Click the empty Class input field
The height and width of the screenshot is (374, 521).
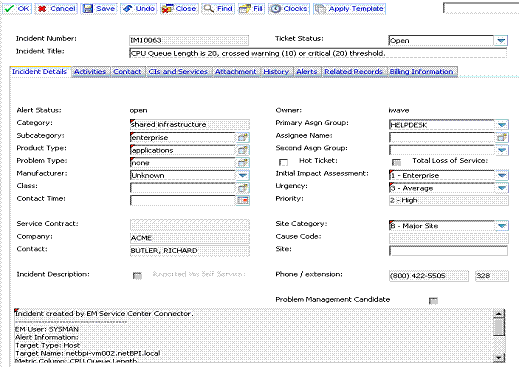point(183,188)
